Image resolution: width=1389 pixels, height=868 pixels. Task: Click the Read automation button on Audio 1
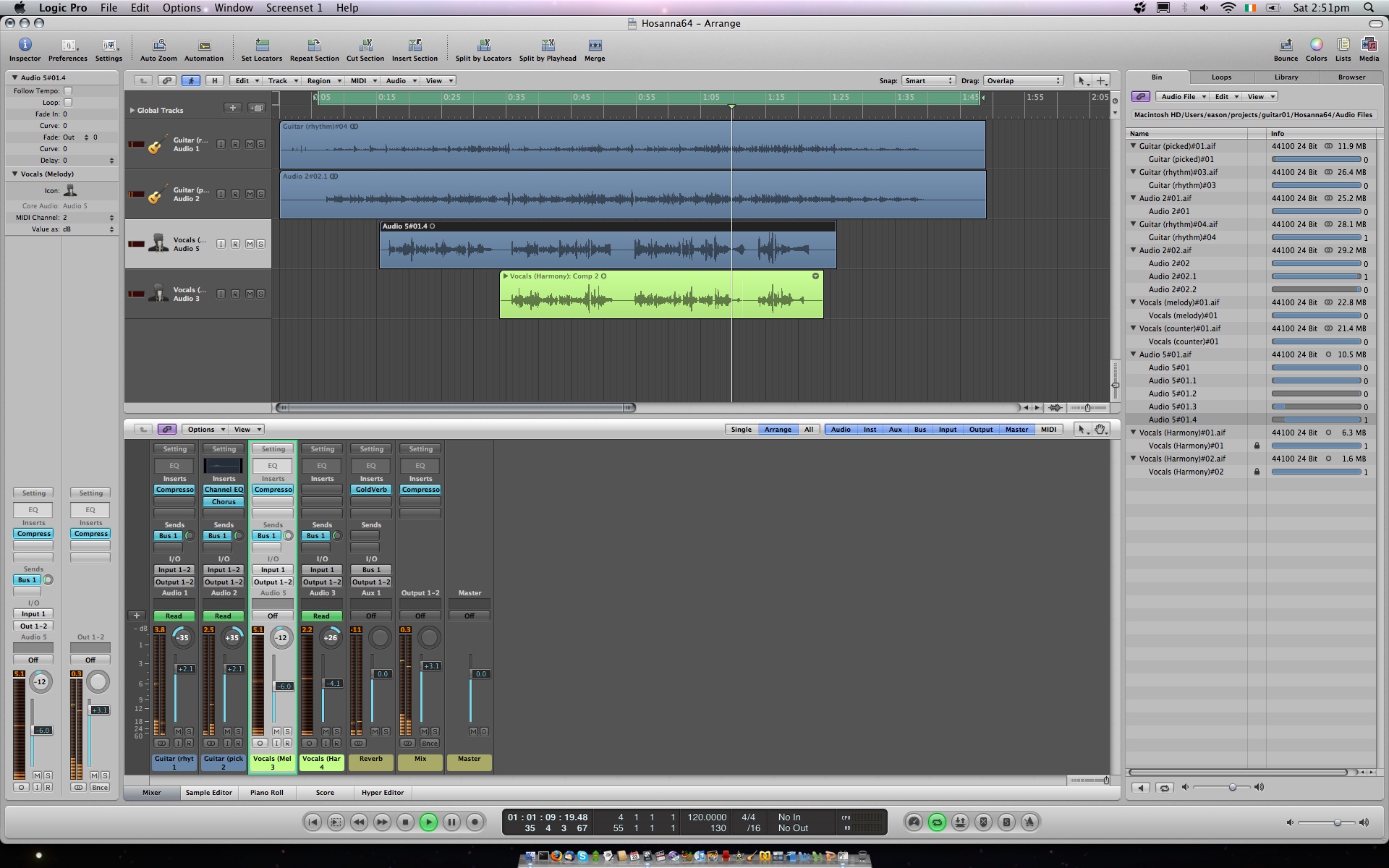[x=174, y=616]
